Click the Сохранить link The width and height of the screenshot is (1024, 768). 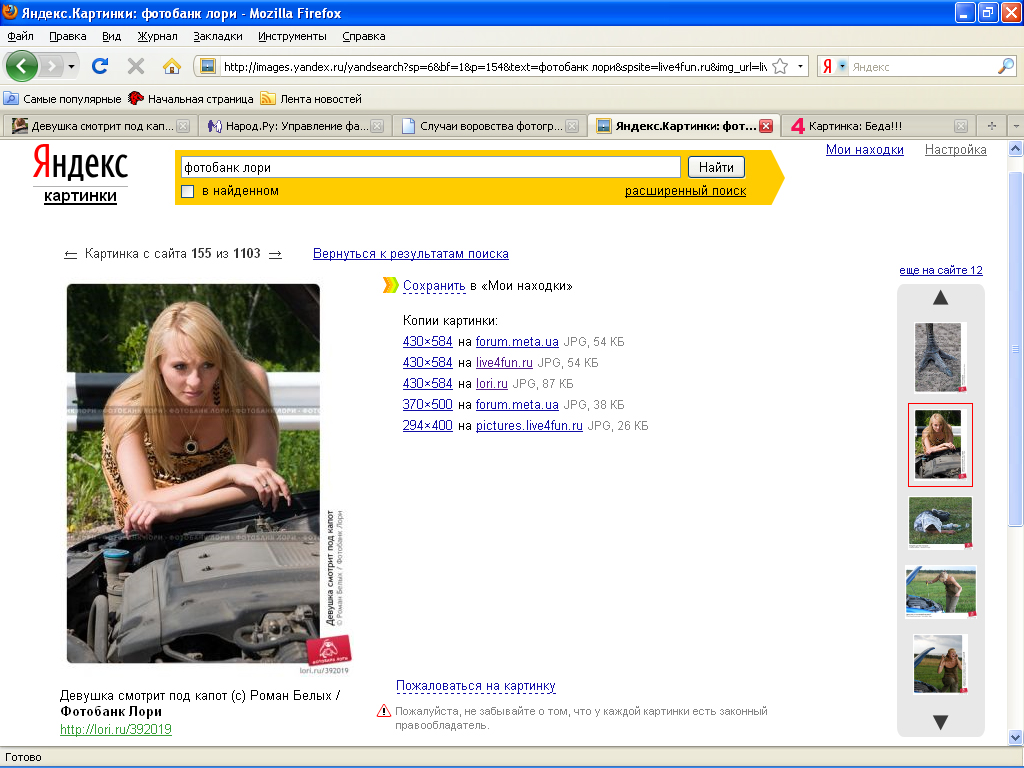click(x=434, y=286)
